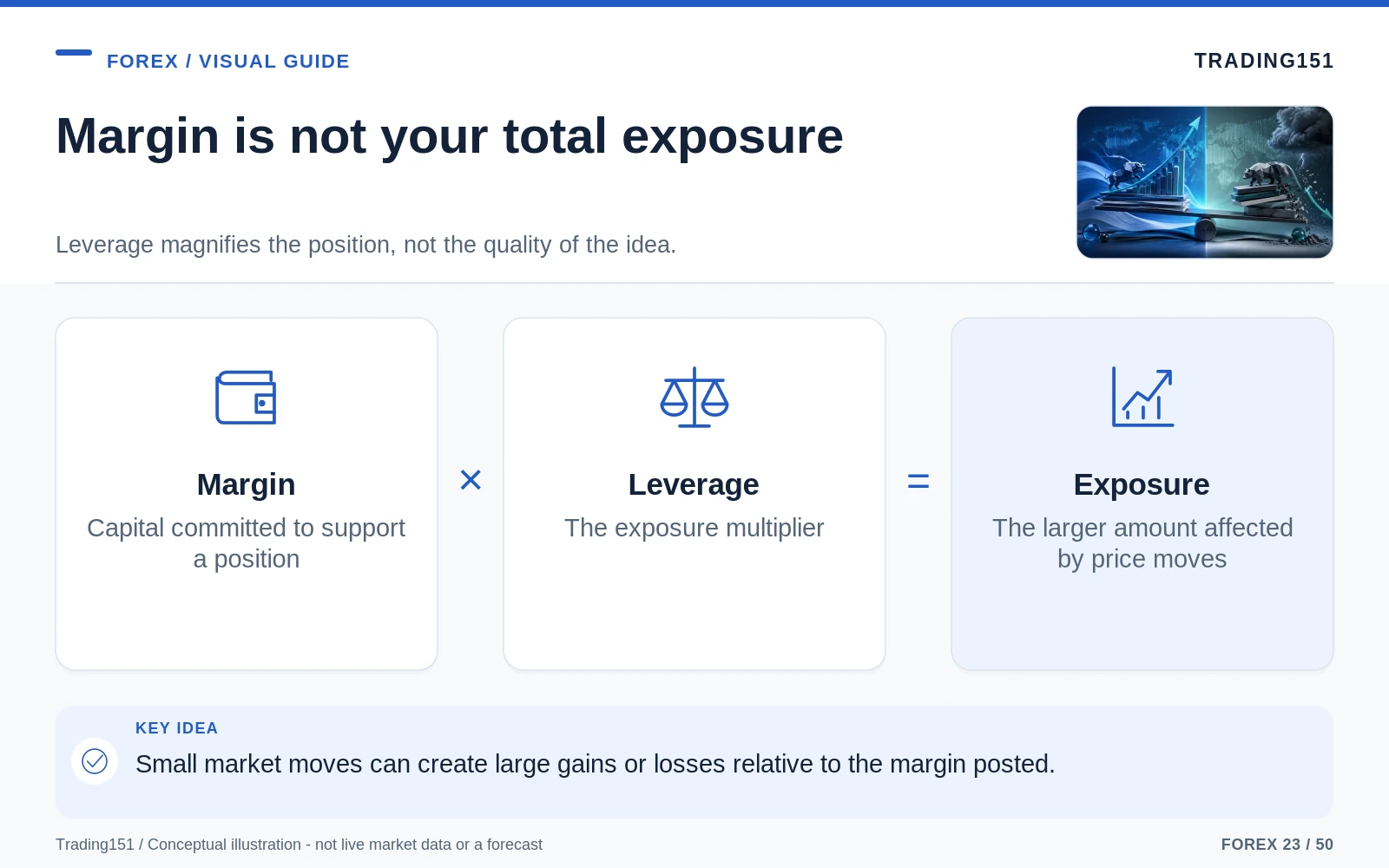Click the TRADING151 brand text
This screenshot has height=868, width=1389.
[1264, 61]
